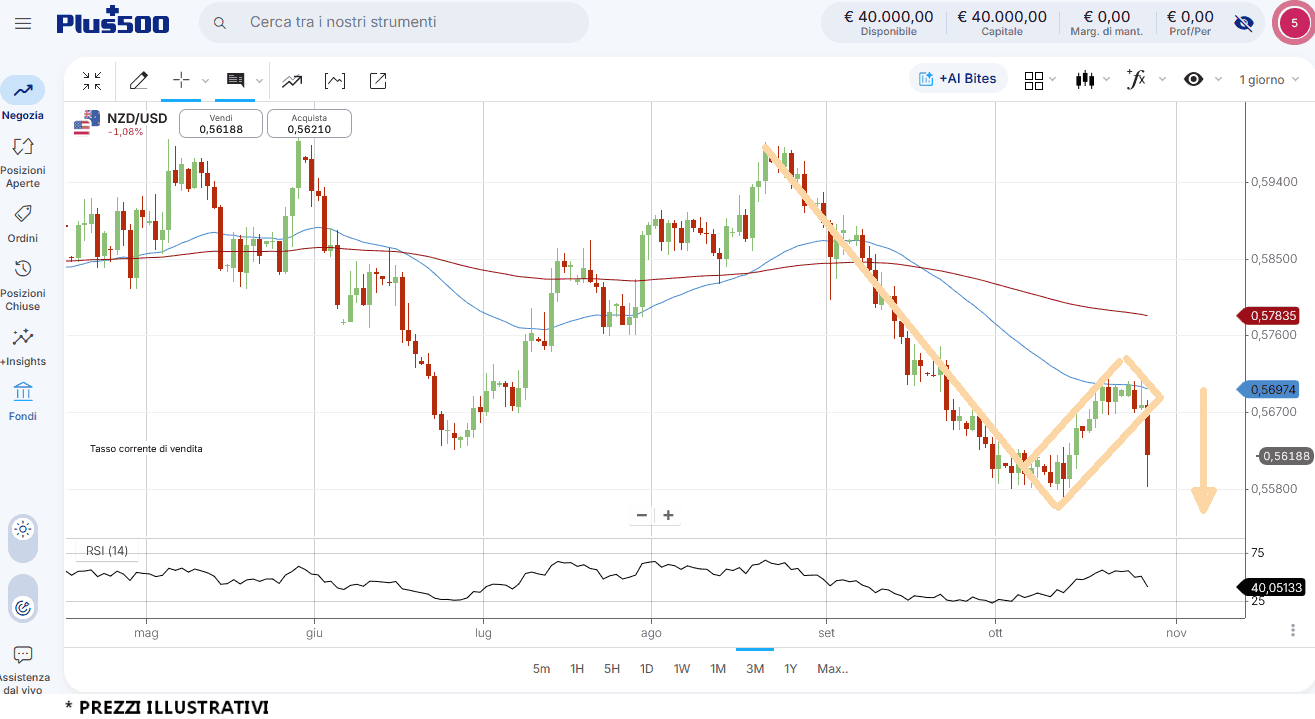Open the notifications badge showing 5
The image size is (1315, 719).
[x=1294, y=23]
